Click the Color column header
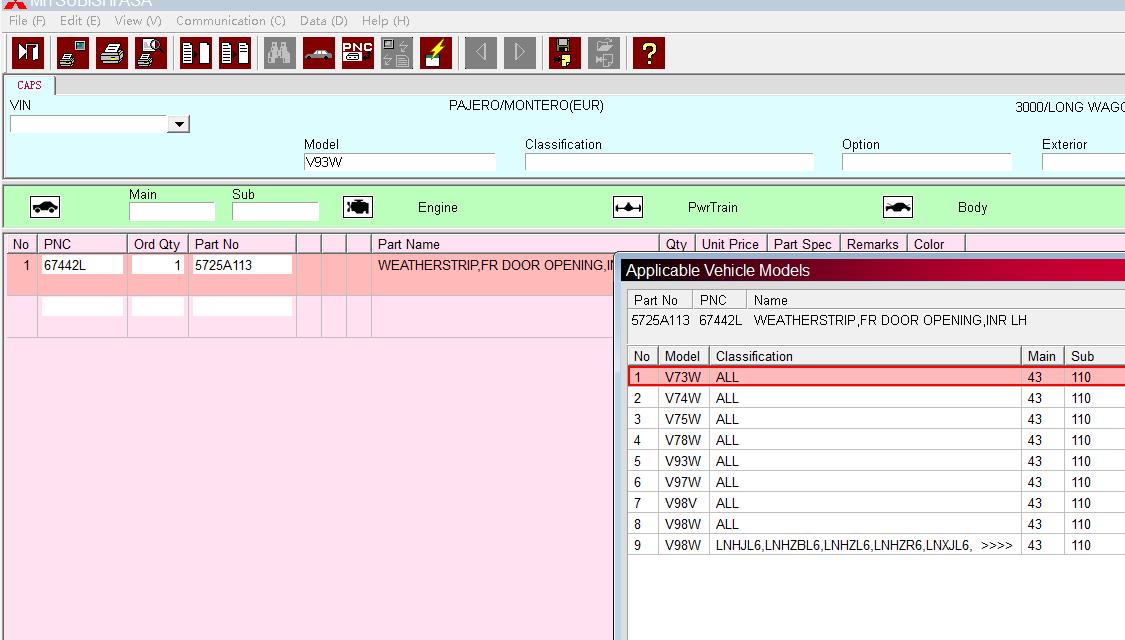 (936, 244)
